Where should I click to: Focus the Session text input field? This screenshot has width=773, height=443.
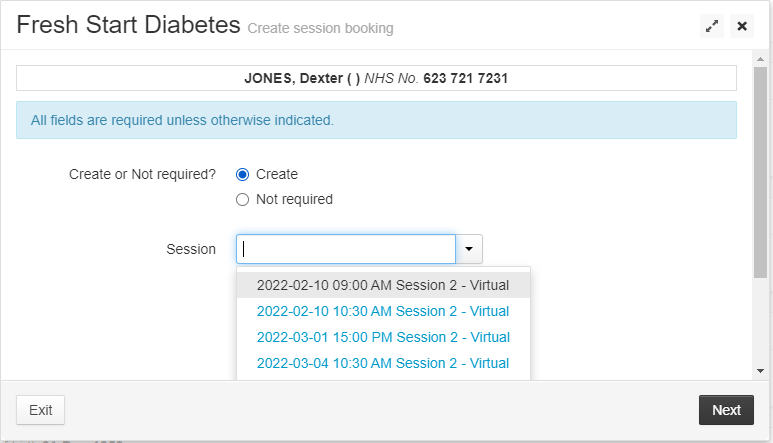tap(346, 249)
